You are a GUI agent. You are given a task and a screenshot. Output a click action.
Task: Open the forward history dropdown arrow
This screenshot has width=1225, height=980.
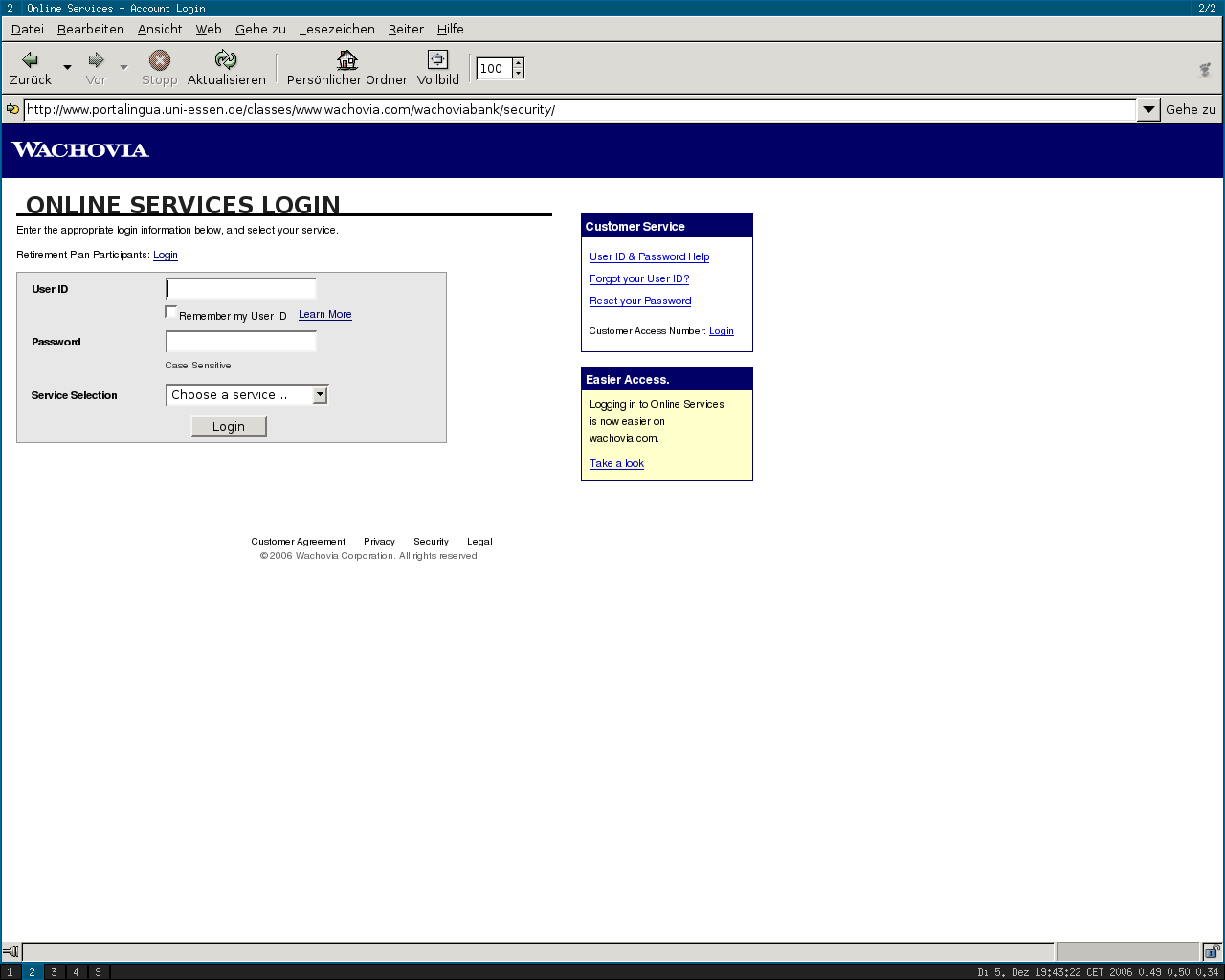pos(123,67)
